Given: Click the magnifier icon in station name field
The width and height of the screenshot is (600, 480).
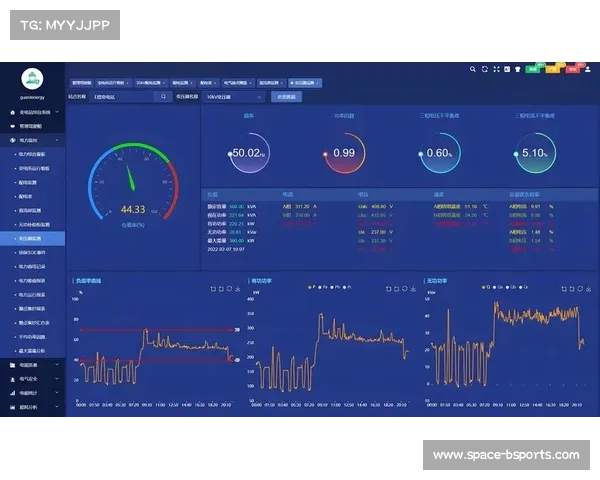Looking at the screenshot, I should 164,97.
